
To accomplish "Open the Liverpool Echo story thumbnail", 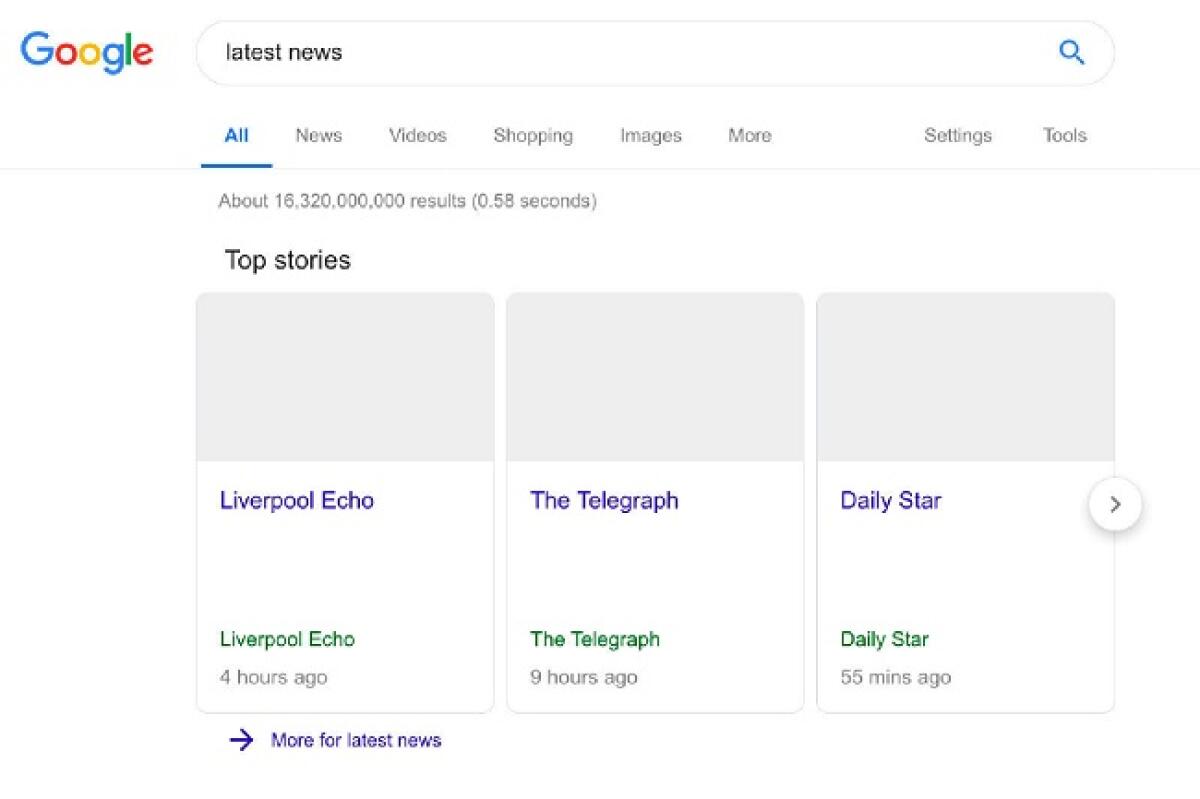I will click(345, 376).
